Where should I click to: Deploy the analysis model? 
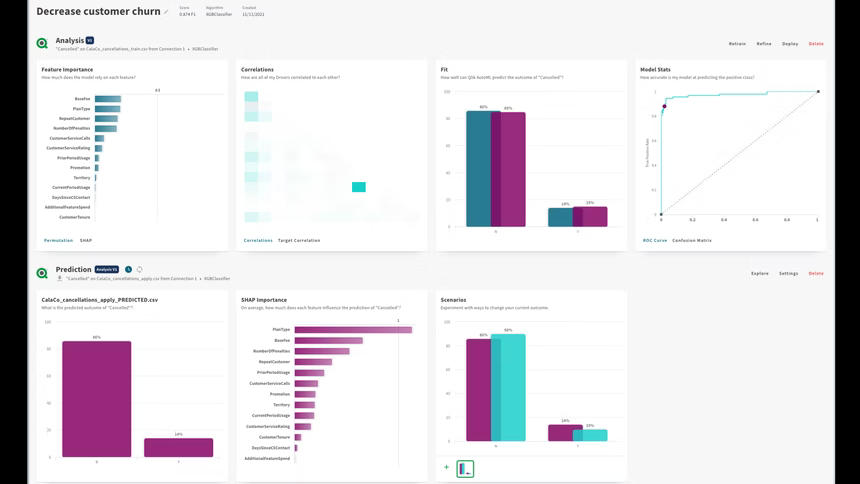790,44
